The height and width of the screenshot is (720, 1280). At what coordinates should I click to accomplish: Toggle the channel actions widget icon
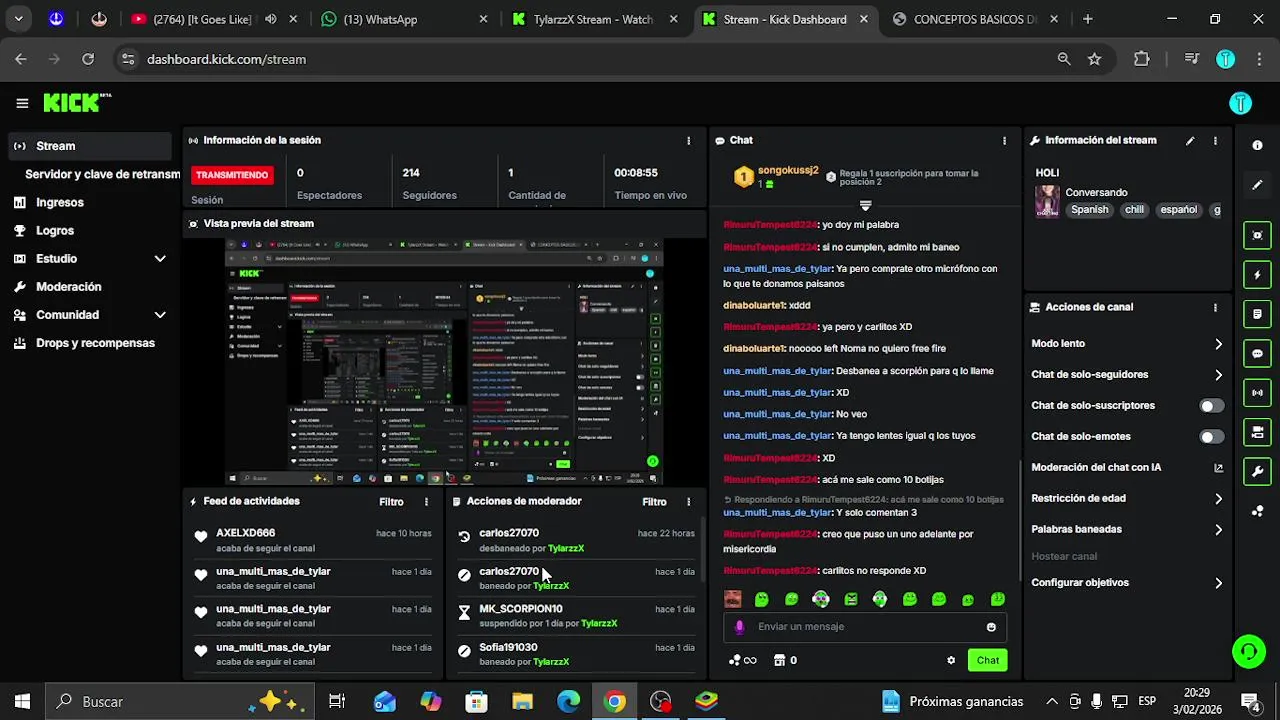[1257, 432]
